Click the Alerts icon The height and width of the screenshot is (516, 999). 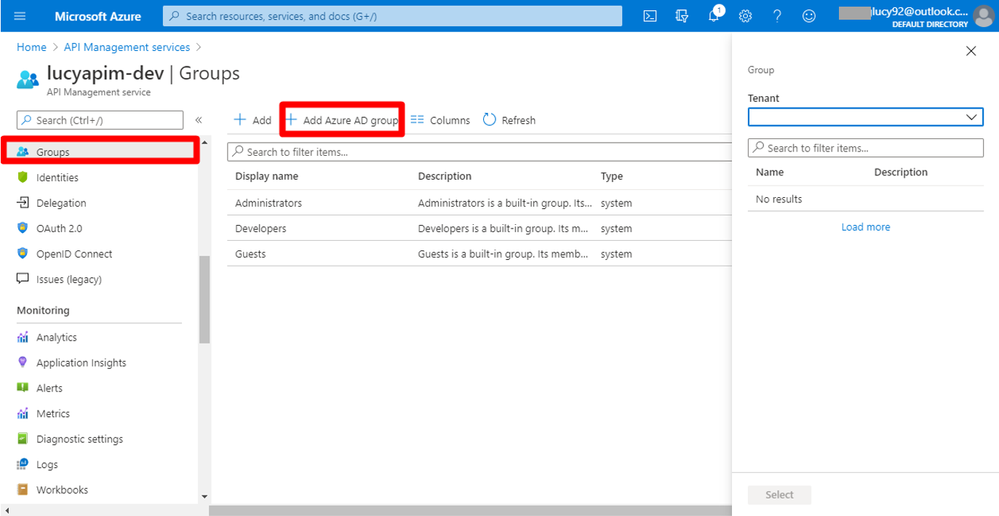pos(23,387)
